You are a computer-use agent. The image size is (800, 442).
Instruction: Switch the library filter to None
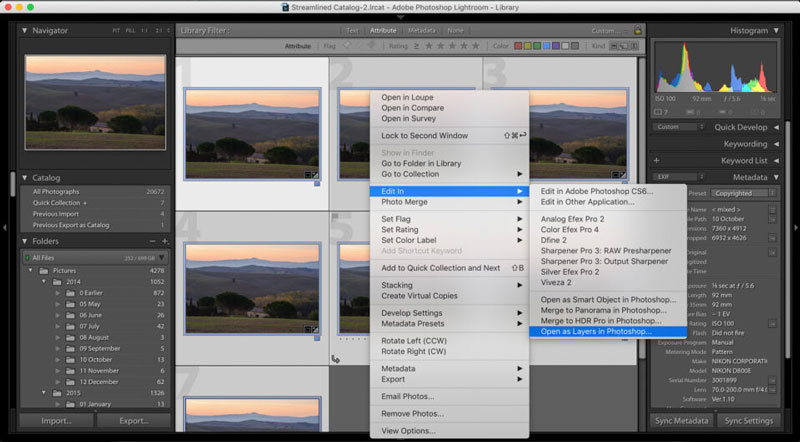[454, 31]
